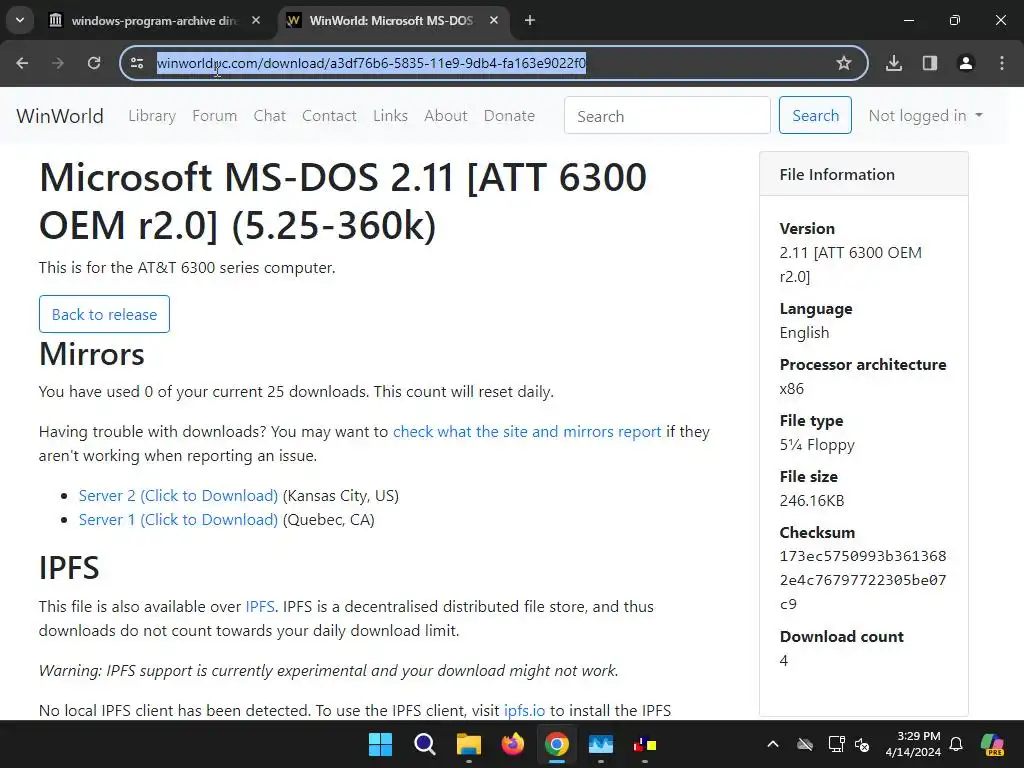
Task: Open the Forum menu item
Action: click(214, 116)
